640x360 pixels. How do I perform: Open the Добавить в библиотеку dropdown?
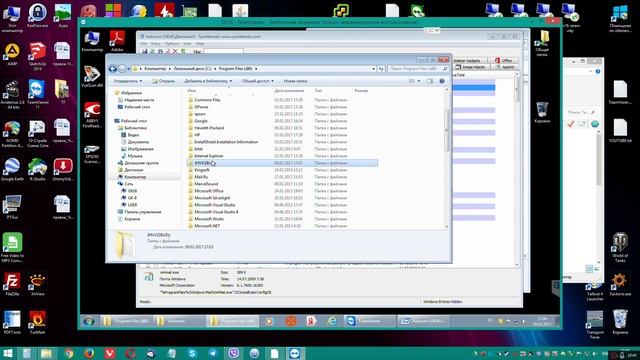coord(208,81)
